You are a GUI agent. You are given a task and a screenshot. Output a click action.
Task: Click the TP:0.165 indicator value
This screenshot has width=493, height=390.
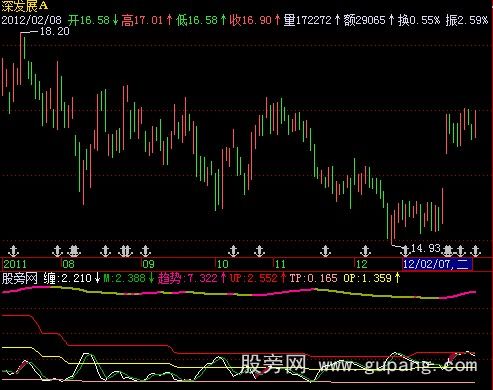313,278
